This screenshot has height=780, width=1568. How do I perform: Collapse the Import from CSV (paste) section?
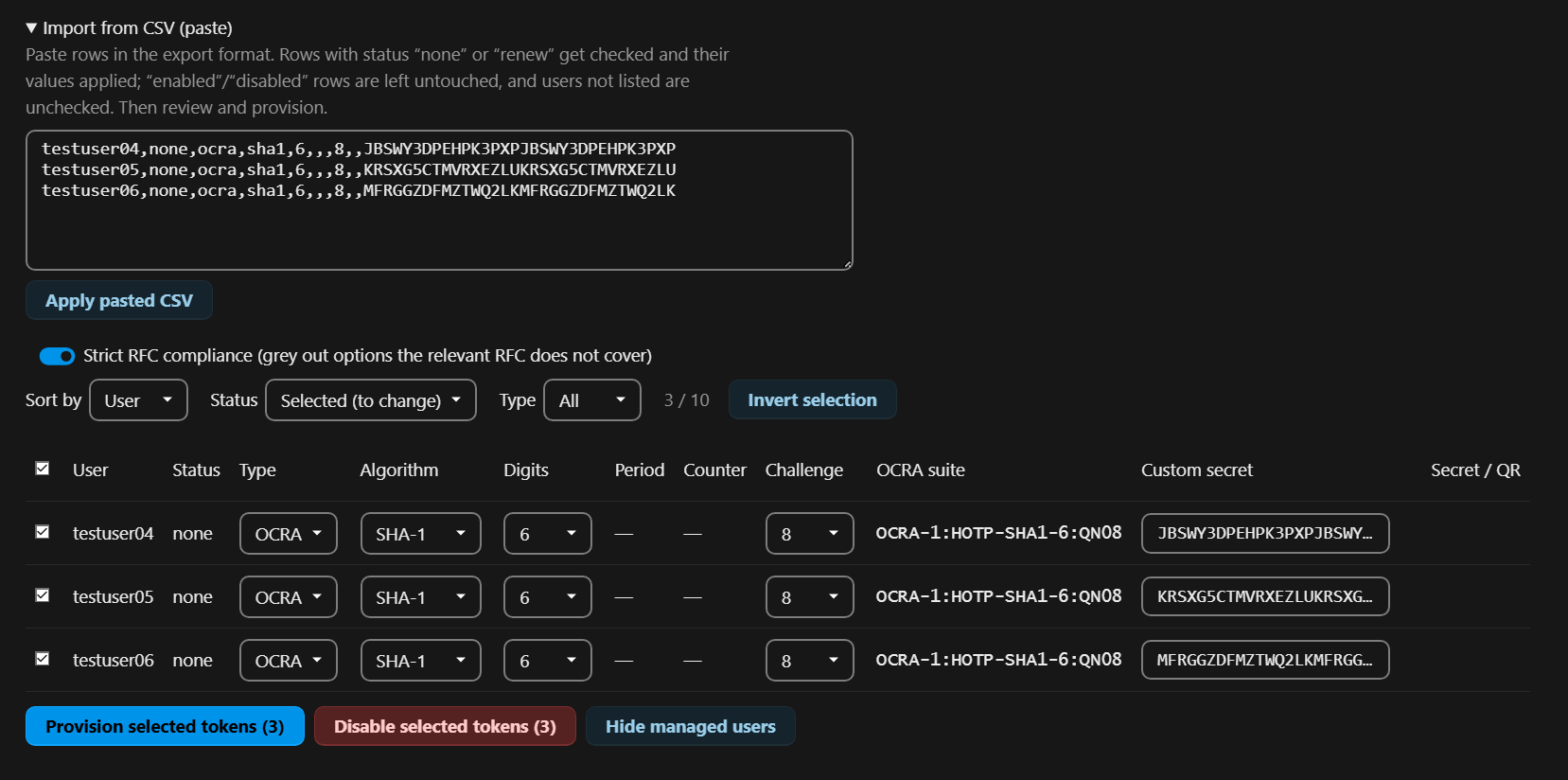(x=130, y=28)
